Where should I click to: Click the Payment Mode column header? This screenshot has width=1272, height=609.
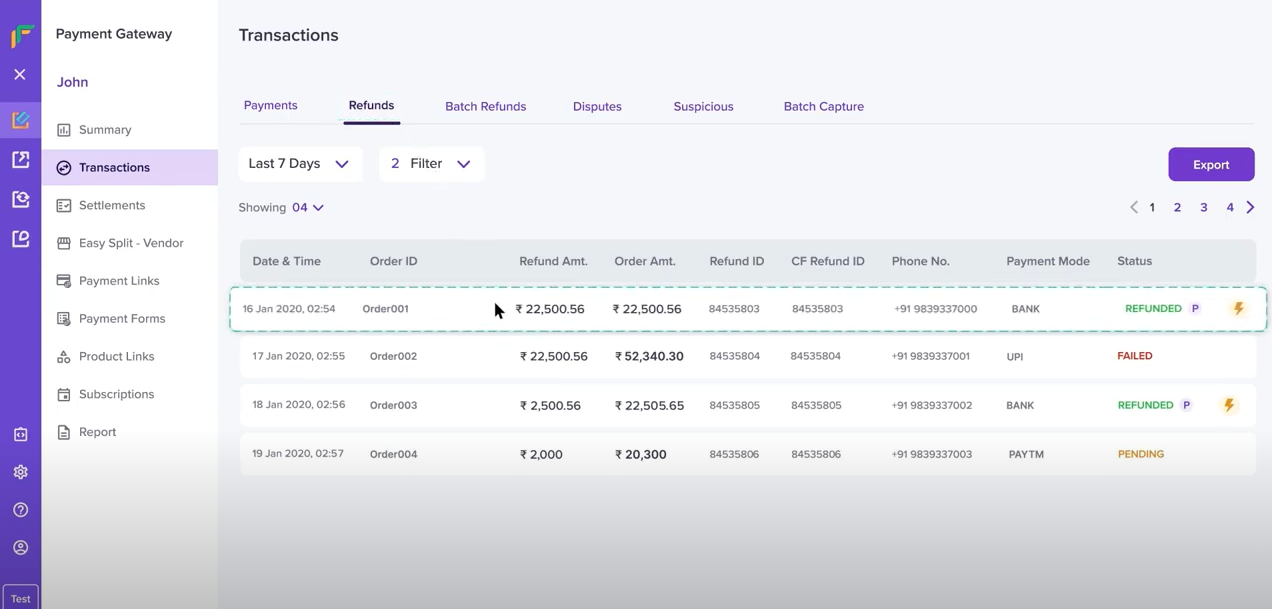1048,261
